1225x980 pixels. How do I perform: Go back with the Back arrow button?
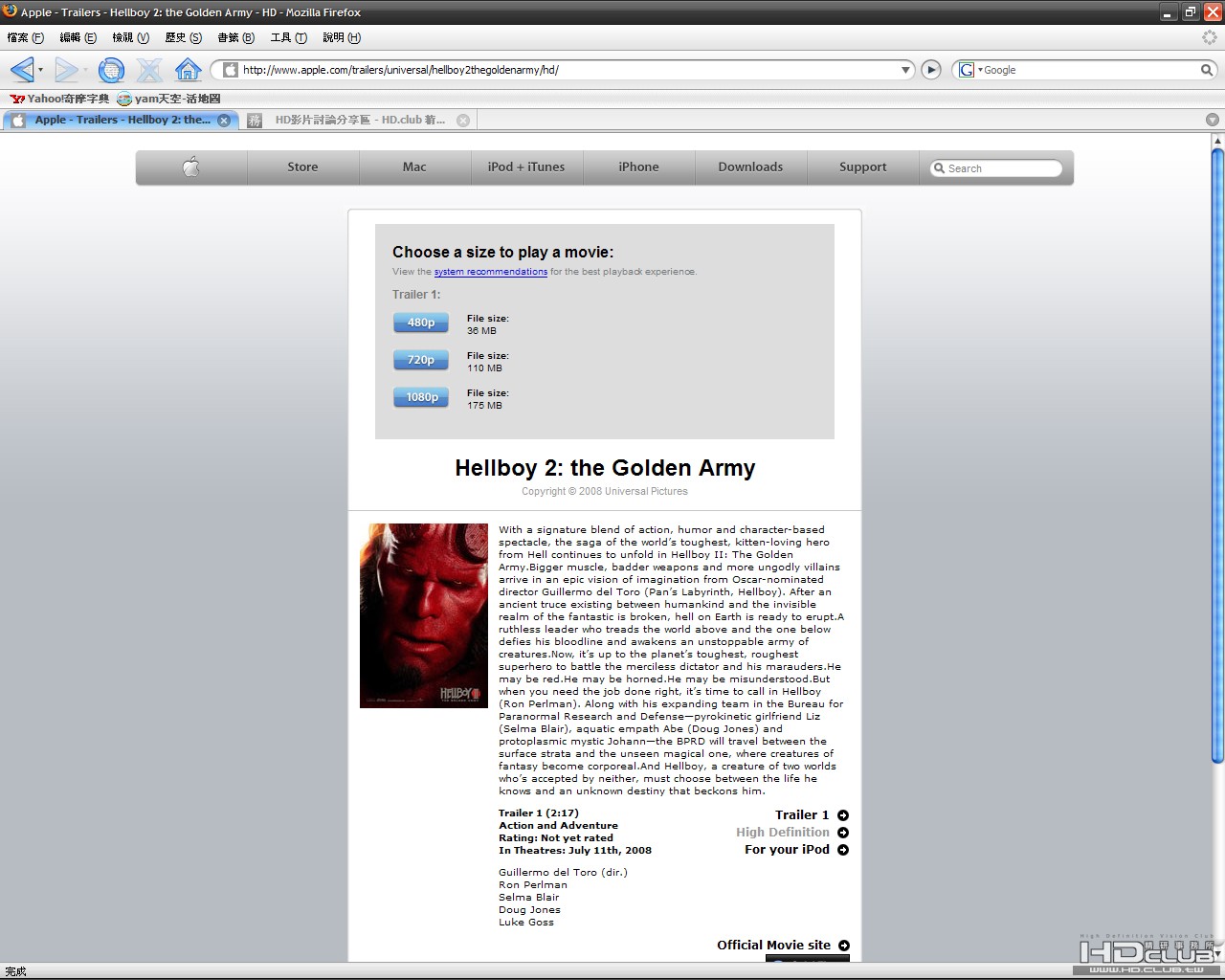pos(21,69)
